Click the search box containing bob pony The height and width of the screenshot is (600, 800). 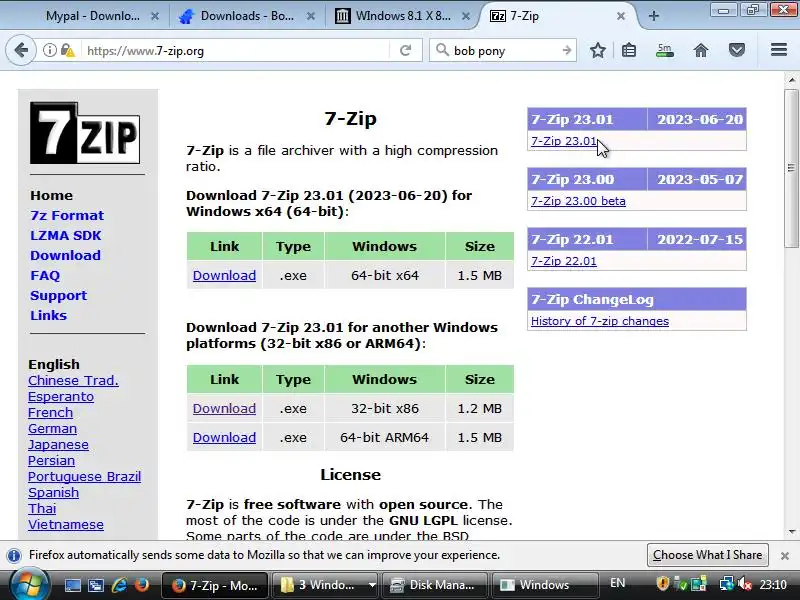(x=503, y=51)
